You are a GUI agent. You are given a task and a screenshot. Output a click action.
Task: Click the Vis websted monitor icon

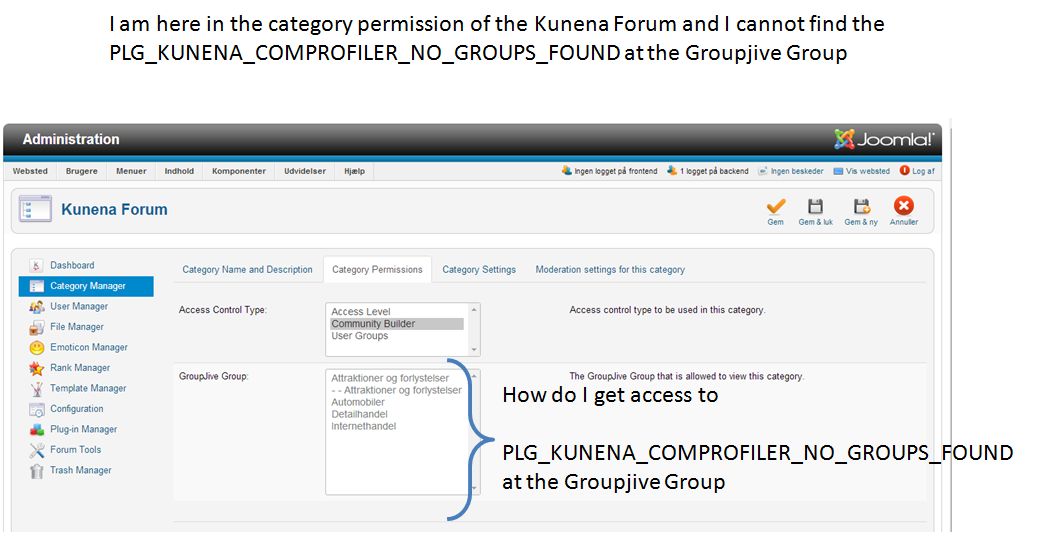pos(838,171)
